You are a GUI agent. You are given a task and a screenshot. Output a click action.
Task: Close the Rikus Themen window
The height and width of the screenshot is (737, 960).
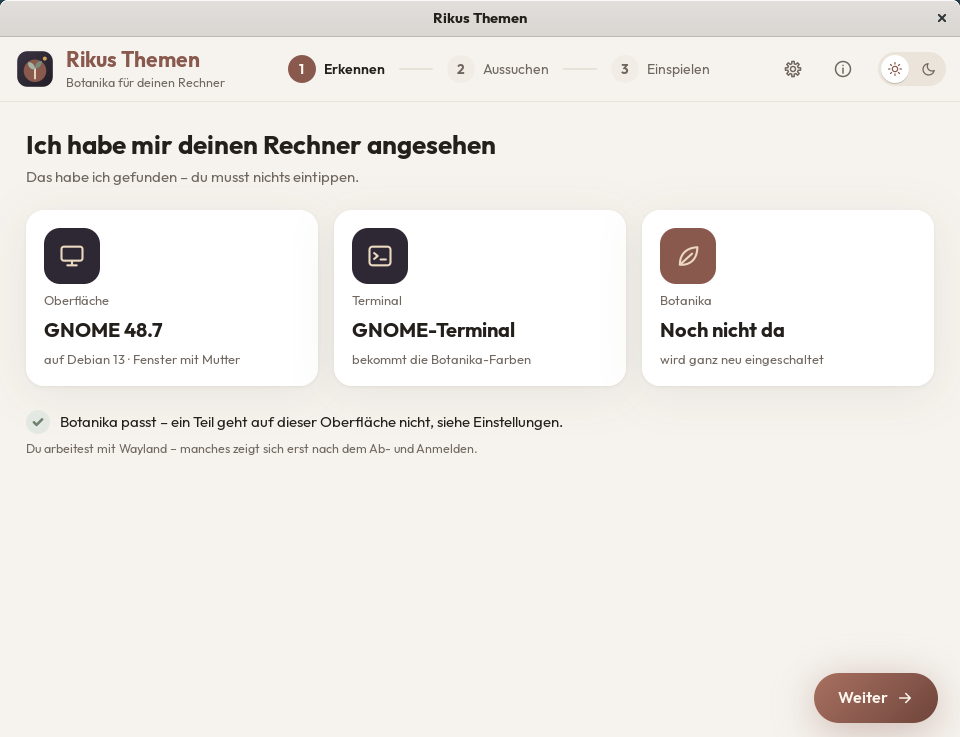click(x=942, y=18)
